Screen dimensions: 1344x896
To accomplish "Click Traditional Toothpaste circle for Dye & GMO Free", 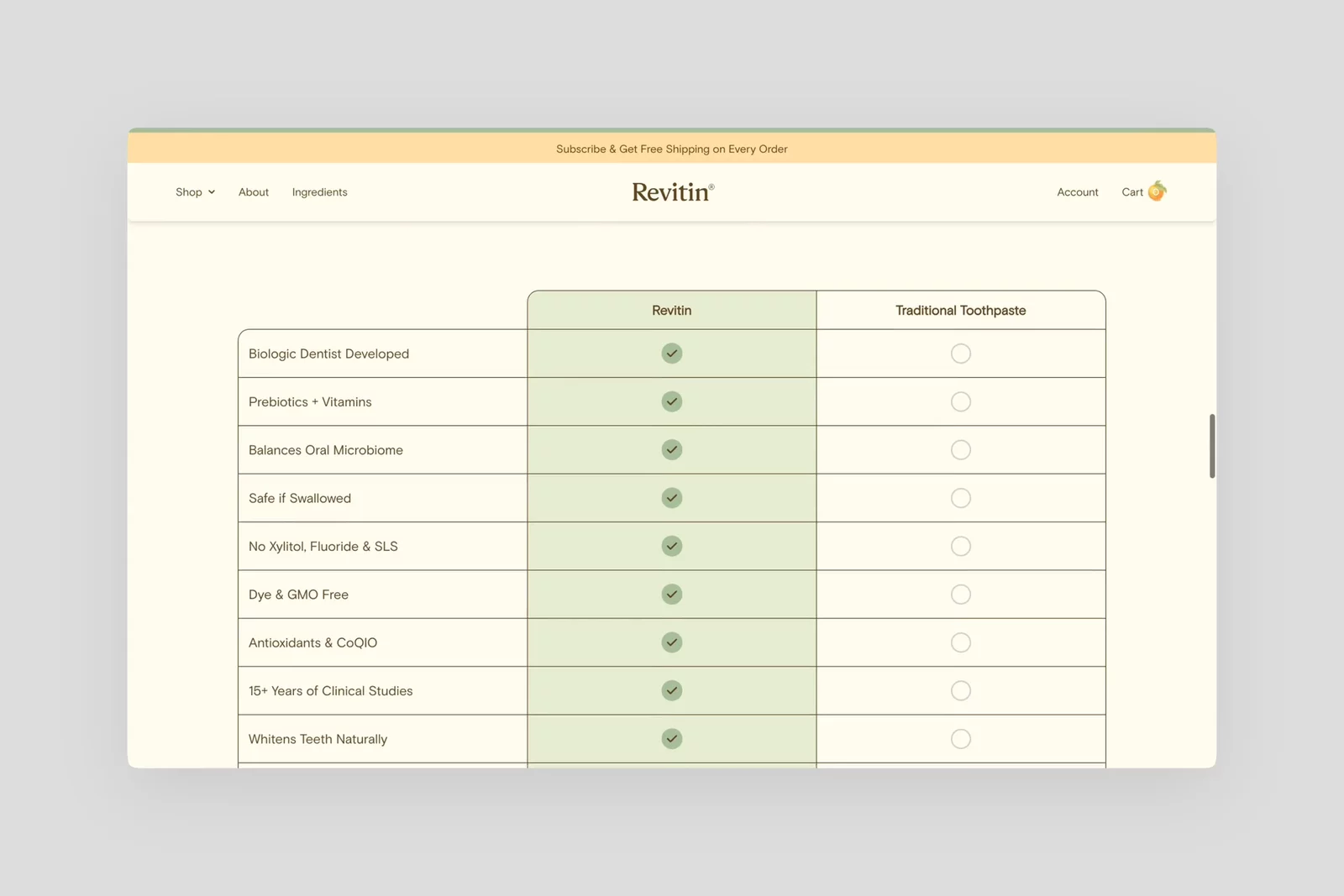I will 961,595.
